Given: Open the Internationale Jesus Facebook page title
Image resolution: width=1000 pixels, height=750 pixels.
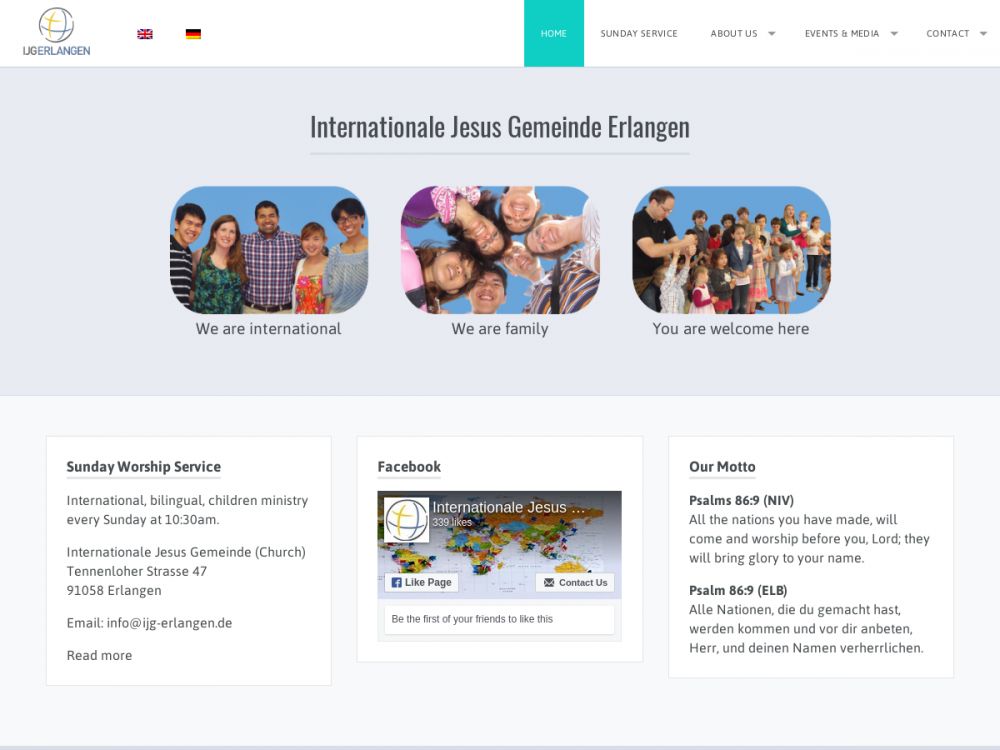Looking at the screenshot, I should pos(508,507).
